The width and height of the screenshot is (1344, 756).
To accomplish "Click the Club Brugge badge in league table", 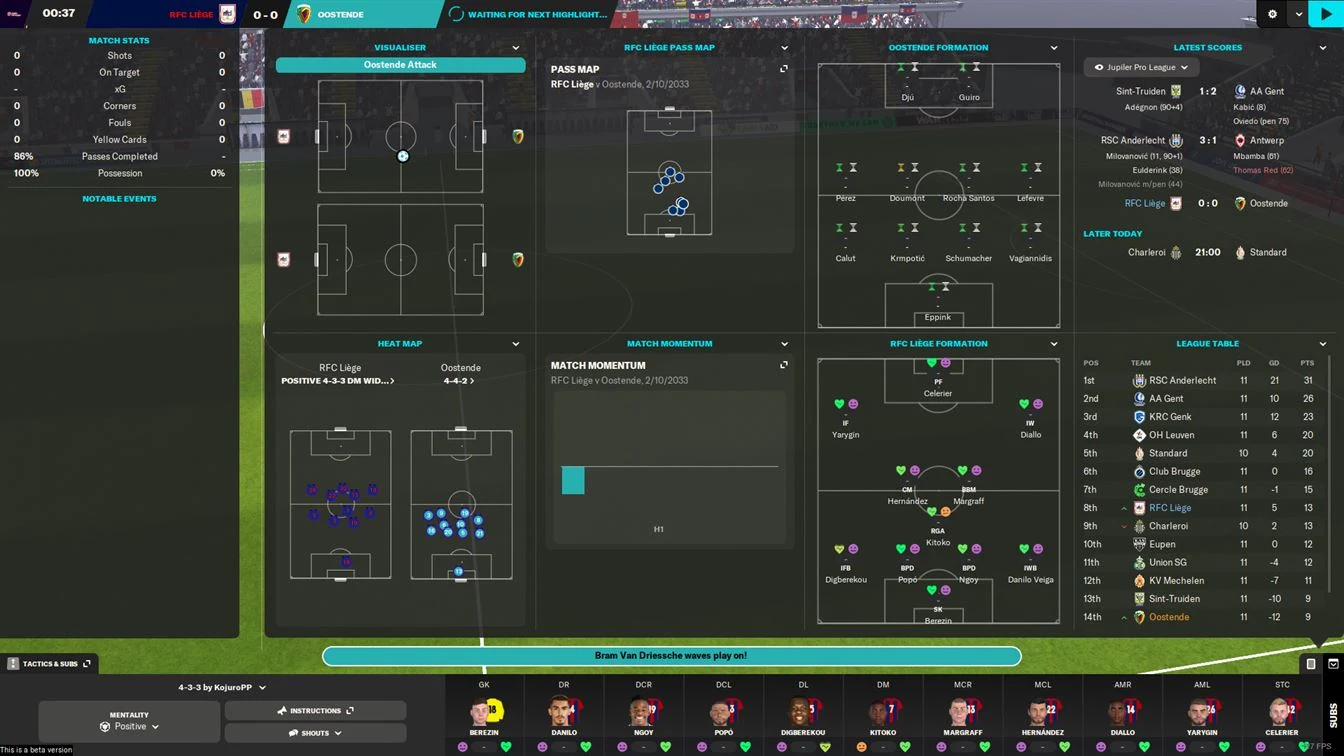I will 1139,471.
